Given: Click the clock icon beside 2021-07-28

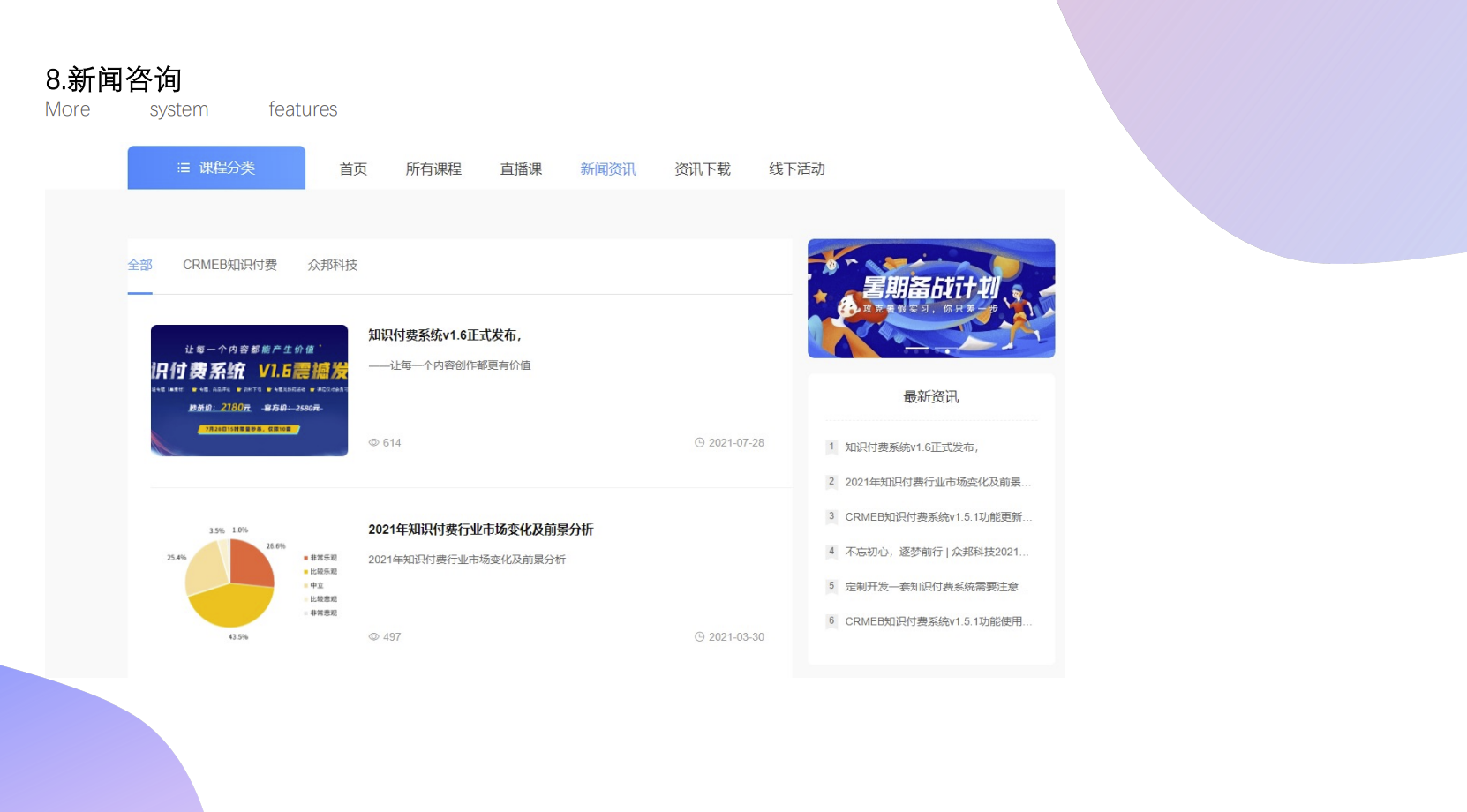Looking at the screenshot, I should pos(699,443).
